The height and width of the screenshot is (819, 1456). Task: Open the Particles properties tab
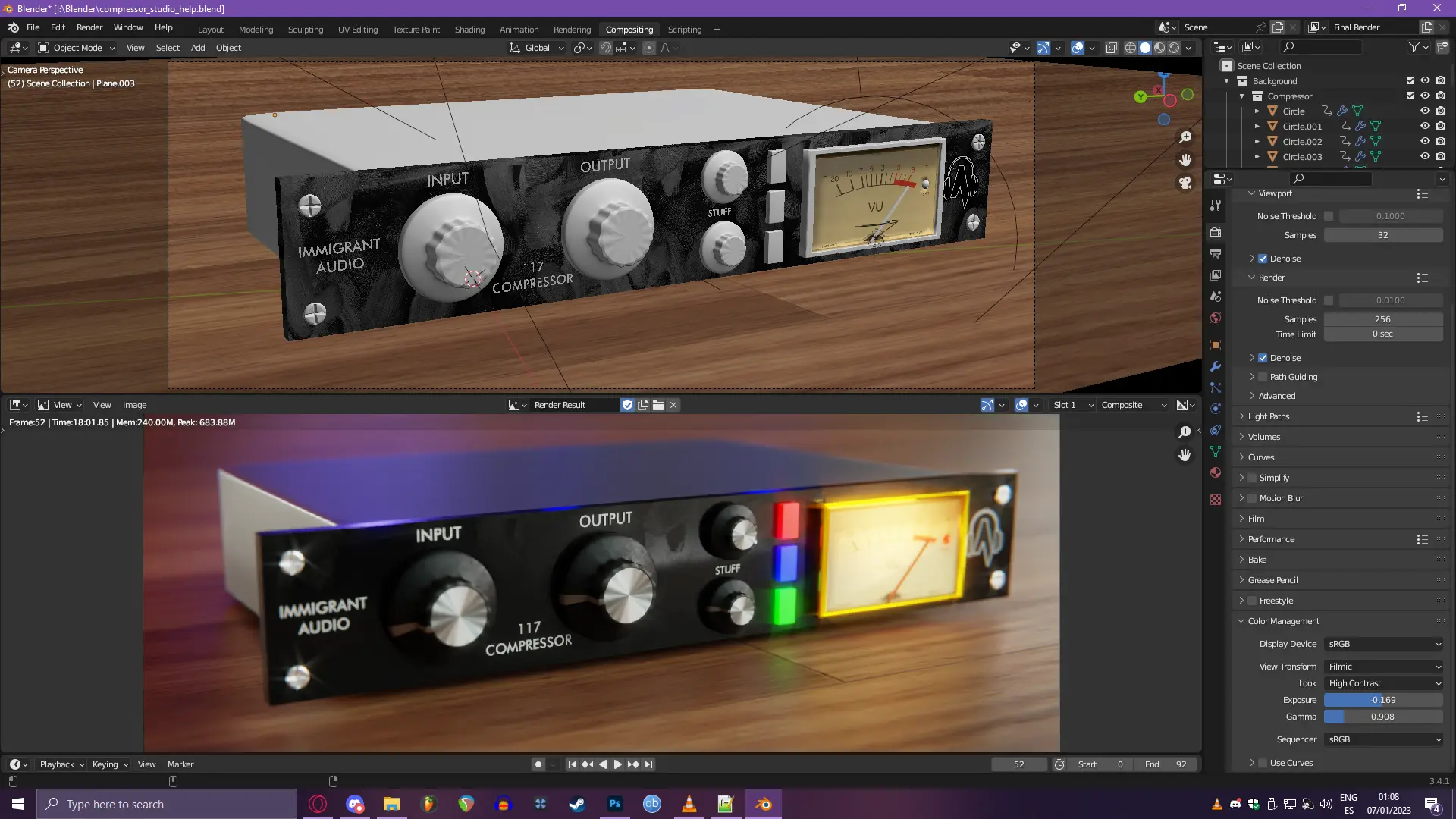click(x=1216, y=388)
